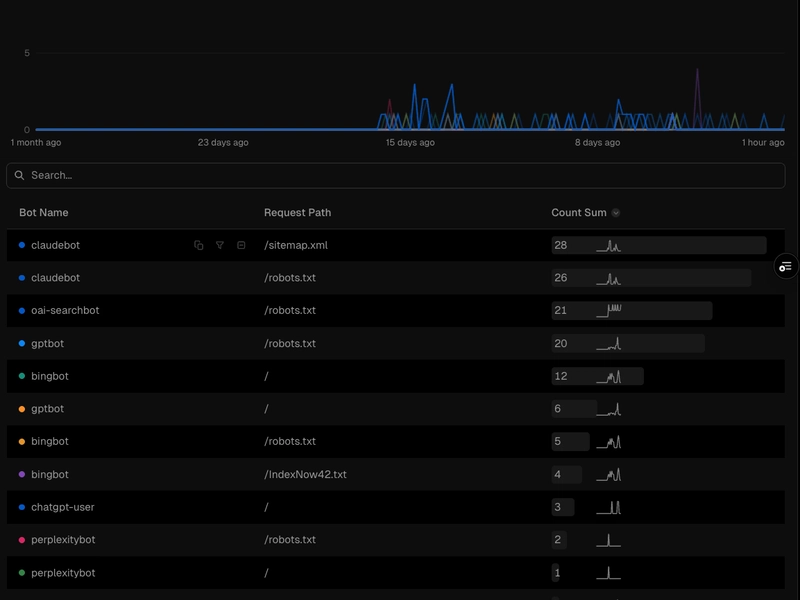
Task: Click '23 days ago' axis label
Action: click(x=223, y=143)
